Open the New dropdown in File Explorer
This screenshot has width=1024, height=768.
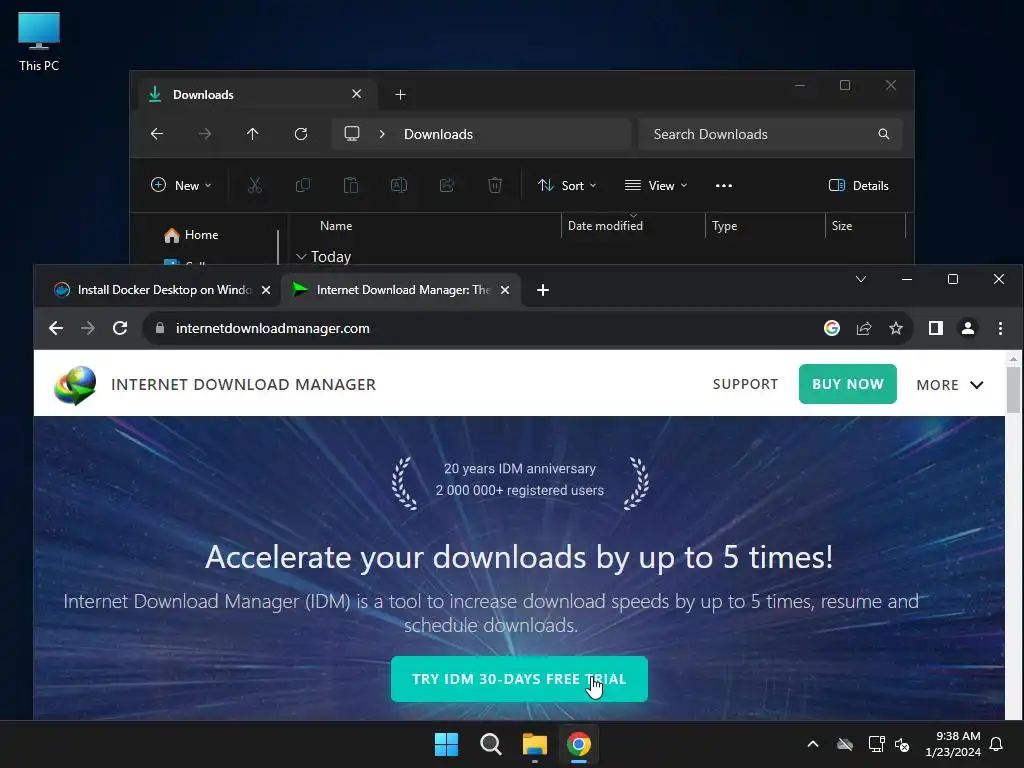181,185
